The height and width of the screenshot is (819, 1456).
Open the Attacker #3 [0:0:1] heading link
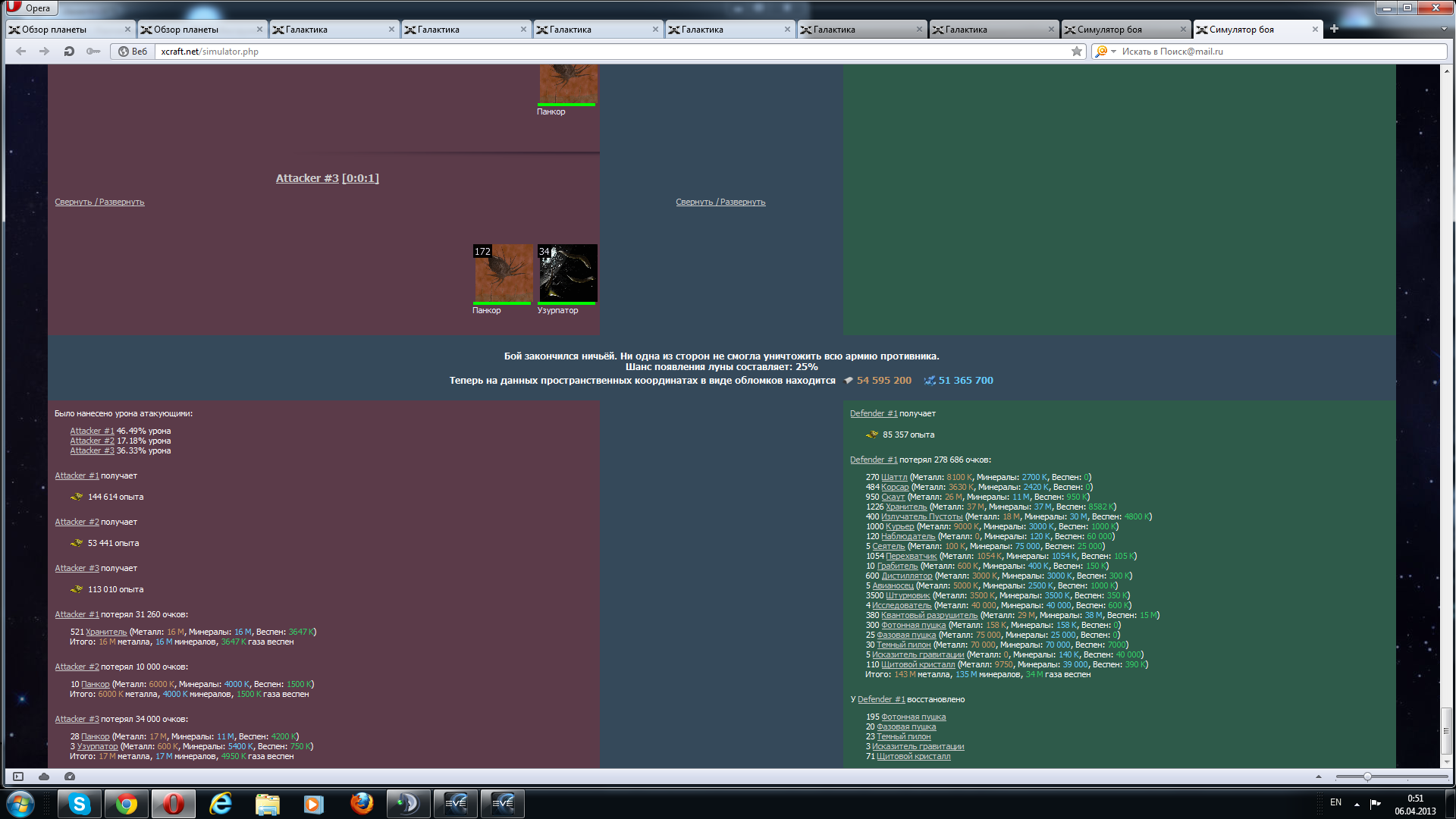[x=327, y=178]
